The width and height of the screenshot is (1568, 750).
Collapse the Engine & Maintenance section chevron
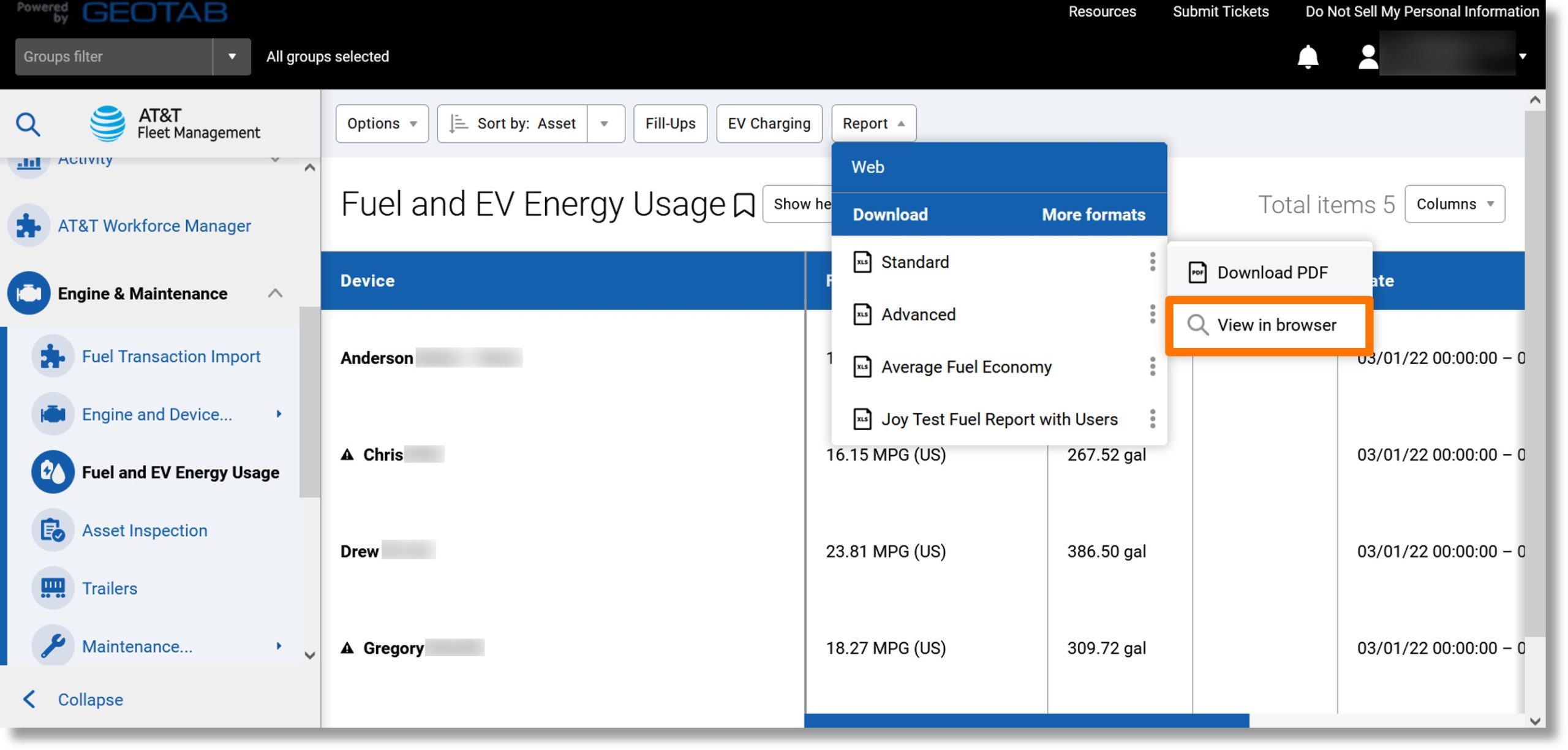coord(276,294)
